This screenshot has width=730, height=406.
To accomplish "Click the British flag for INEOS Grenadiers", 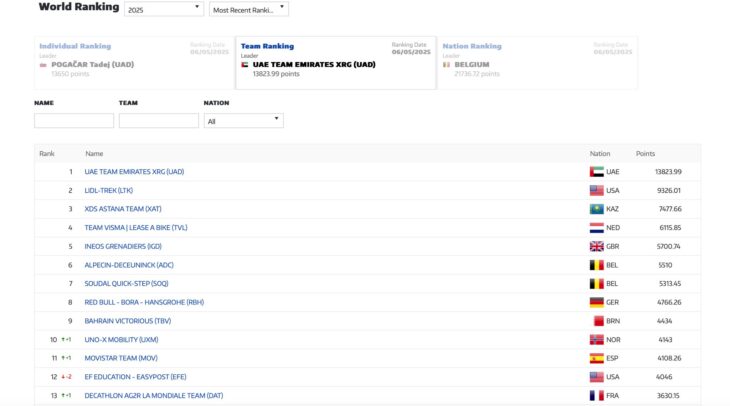I will click(x=597, y=246).
